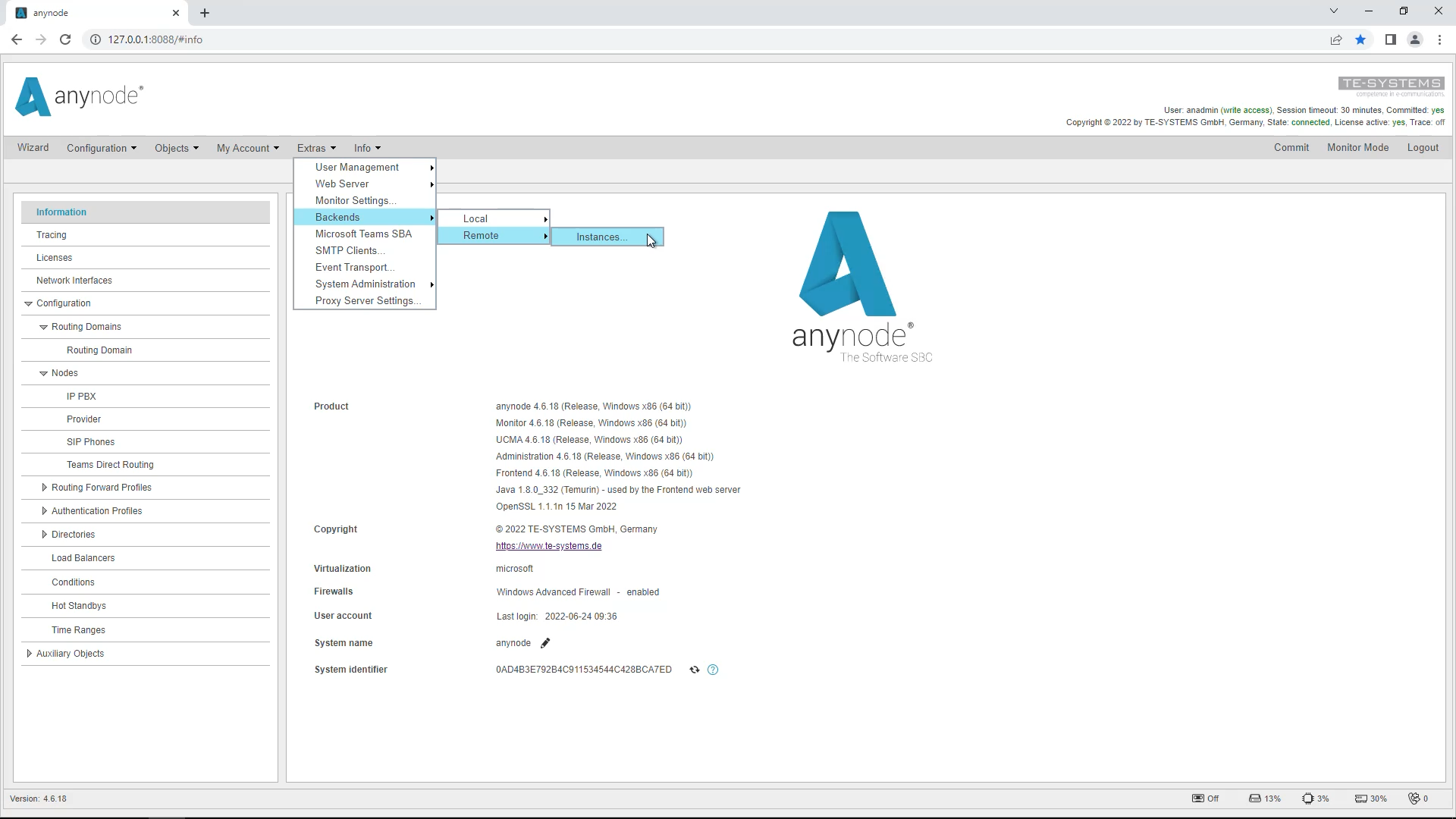Select Tracing in sidebar

[146, 235]
